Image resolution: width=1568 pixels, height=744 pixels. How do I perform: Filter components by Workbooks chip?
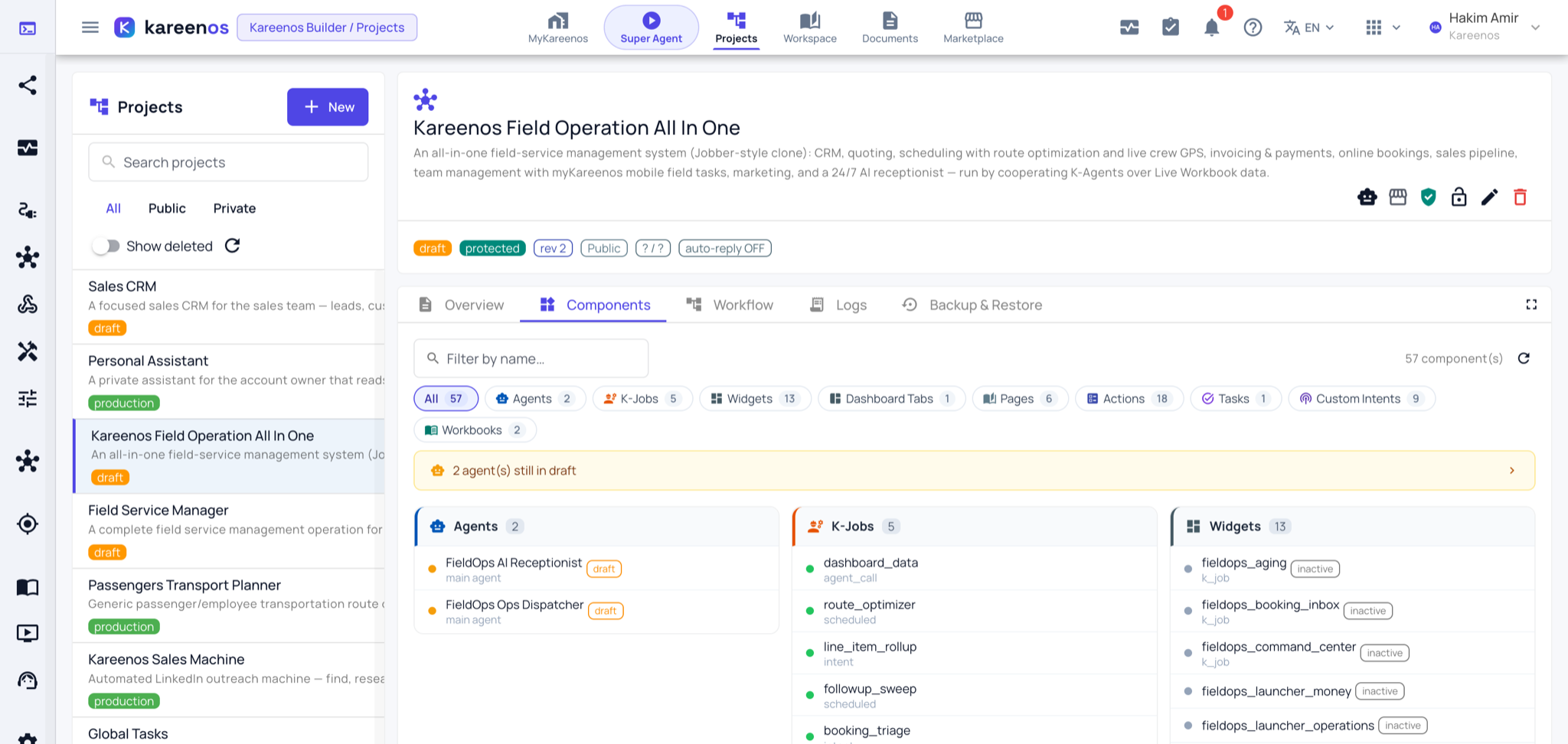point(475,430)
